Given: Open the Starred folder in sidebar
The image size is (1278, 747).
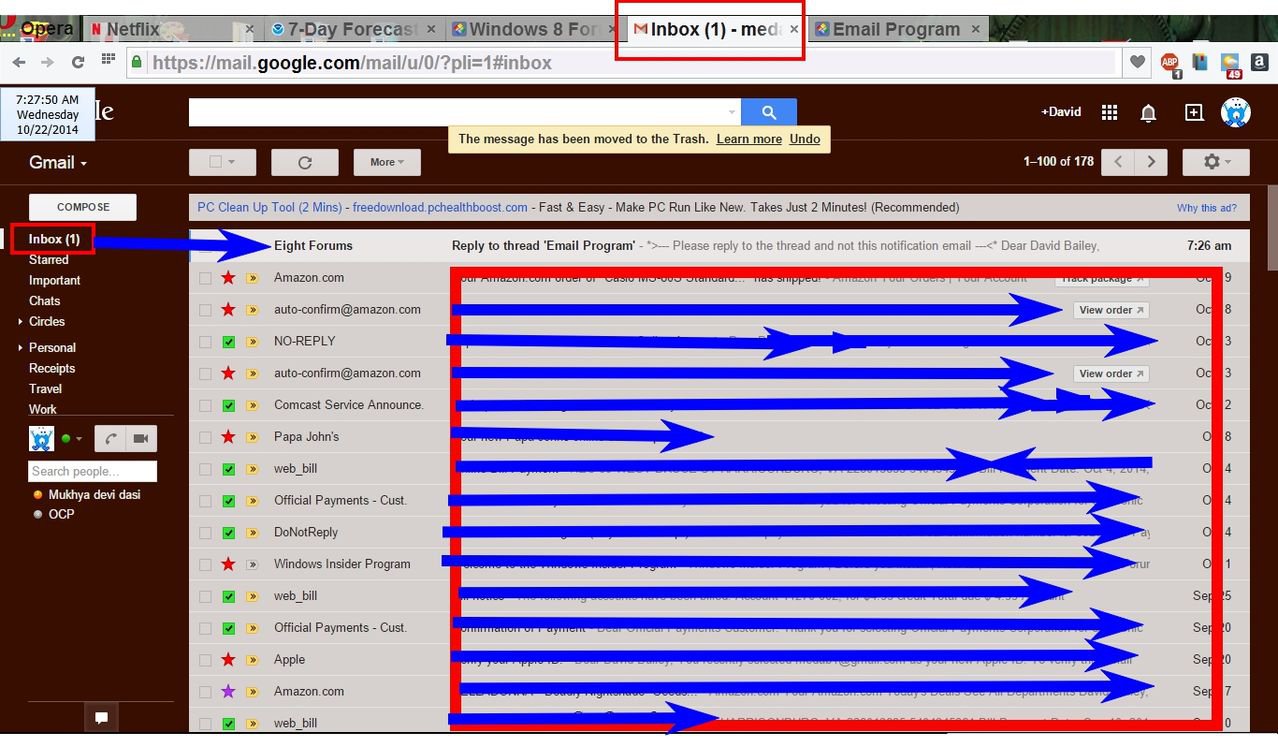Looking at the screenshot, I should click(x=48, y=260).
